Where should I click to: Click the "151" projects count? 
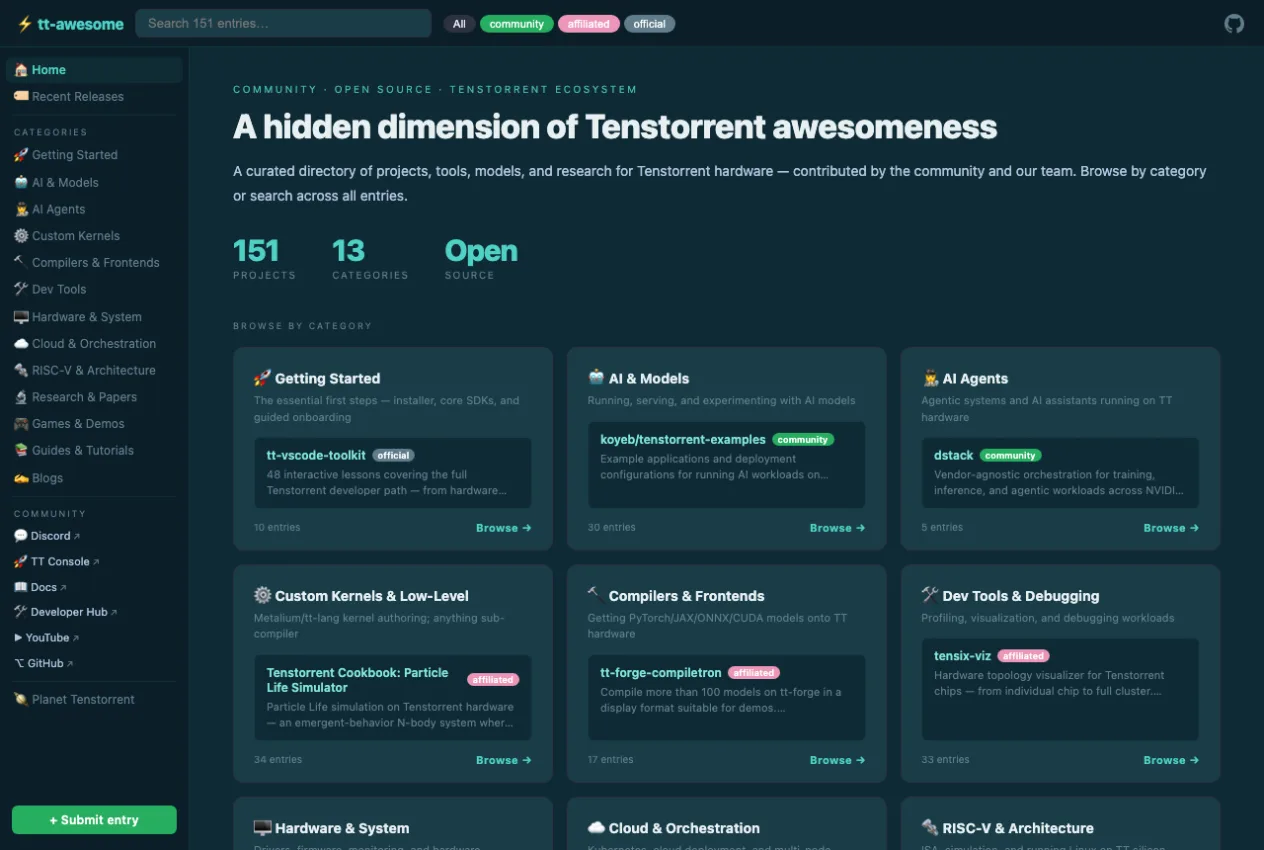(x=256, y=250)
